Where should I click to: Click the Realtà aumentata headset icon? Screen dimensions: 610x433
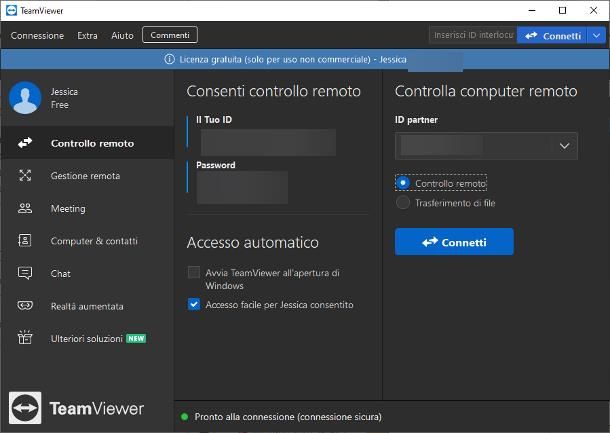tap(25, 305)
